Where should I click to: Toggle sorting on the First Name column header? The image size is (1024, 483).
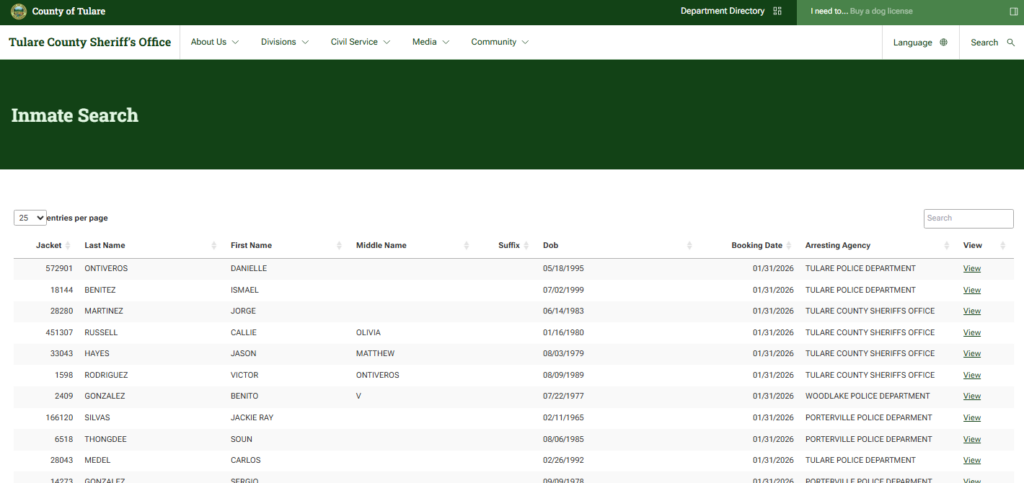coord(251,245)
